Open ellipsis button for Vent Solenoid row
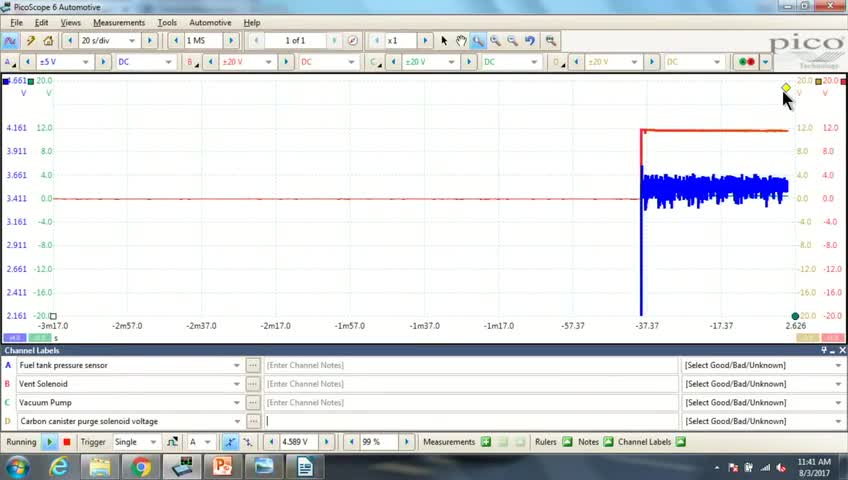 click(253, 384)
